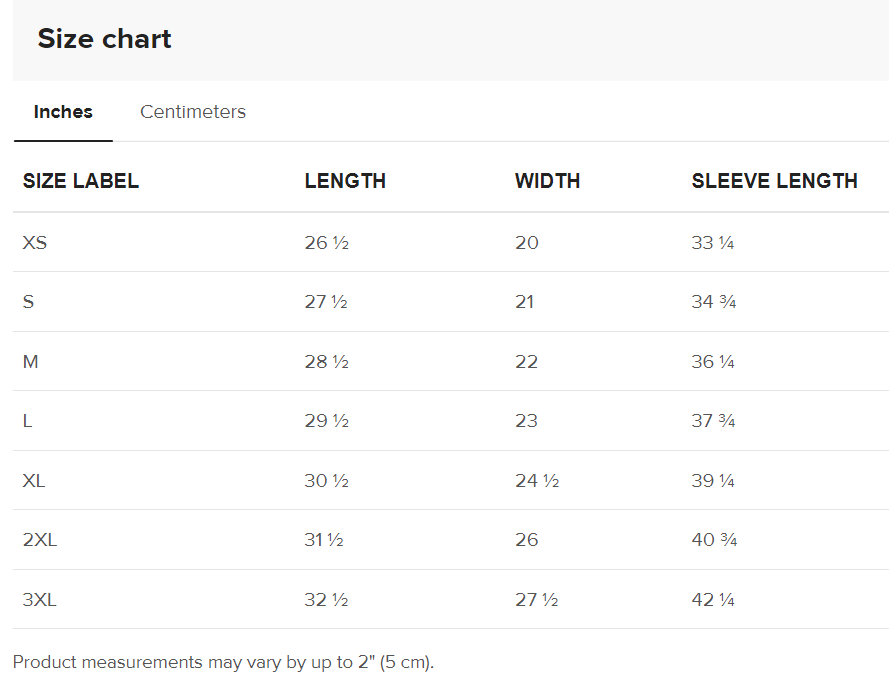Click the LENGTH column header

(345, 181)
